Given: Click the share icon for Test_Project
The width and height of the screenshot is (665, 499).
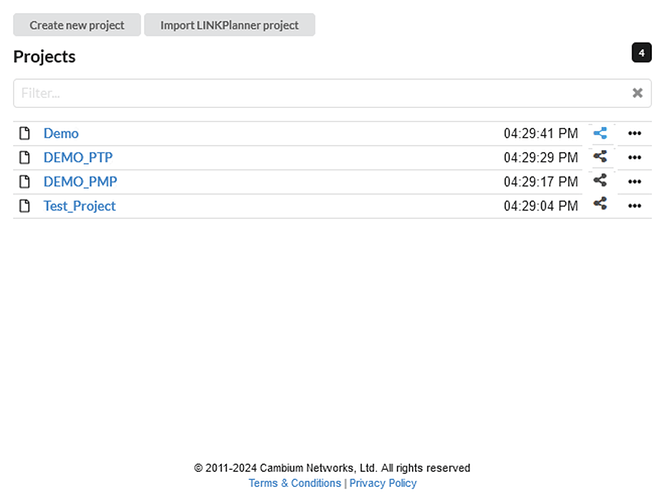Looking at the screenshot, I should click(600, 205).
